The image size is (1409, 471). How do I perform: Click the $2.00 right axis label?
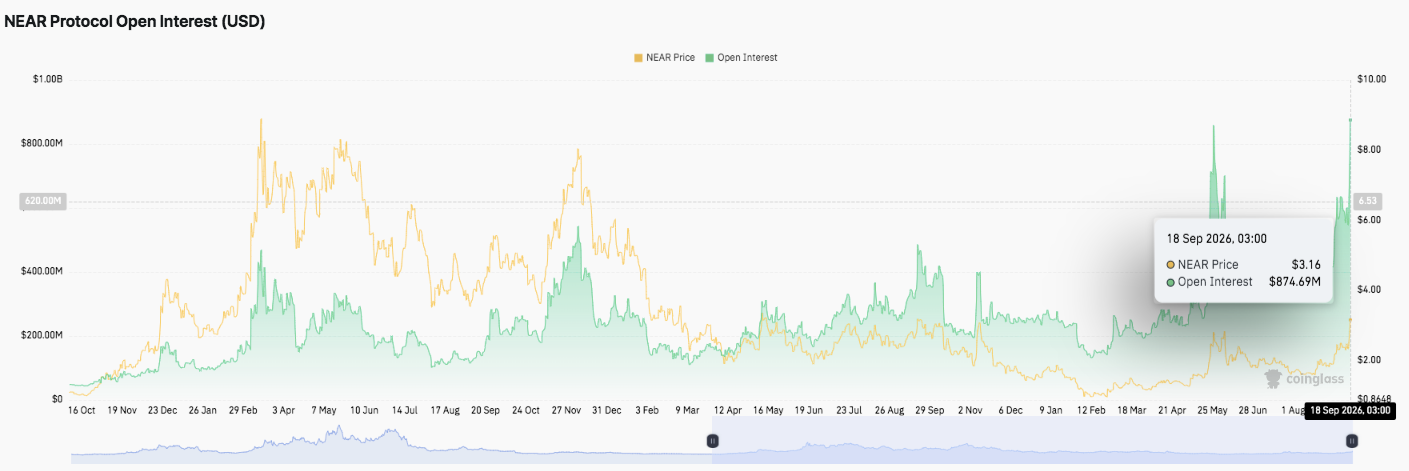1369,359
